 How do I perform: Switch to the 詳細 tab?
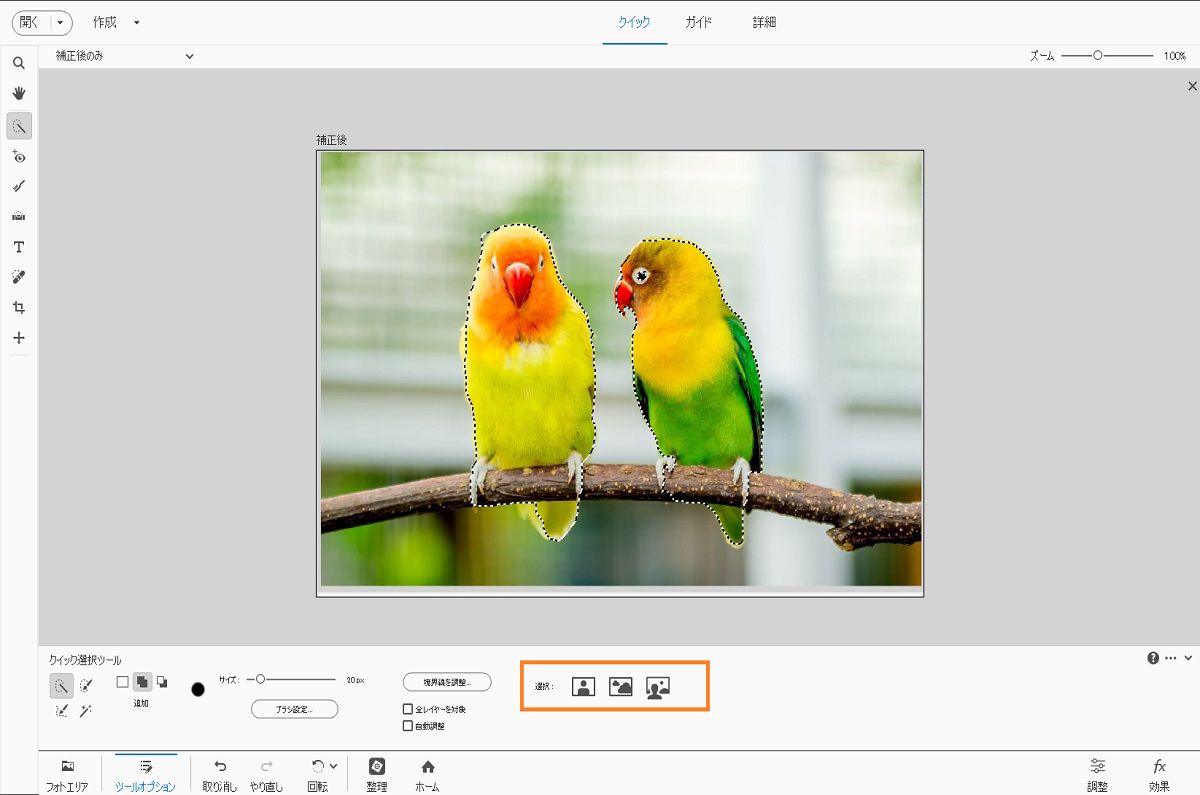coord(764,22)
